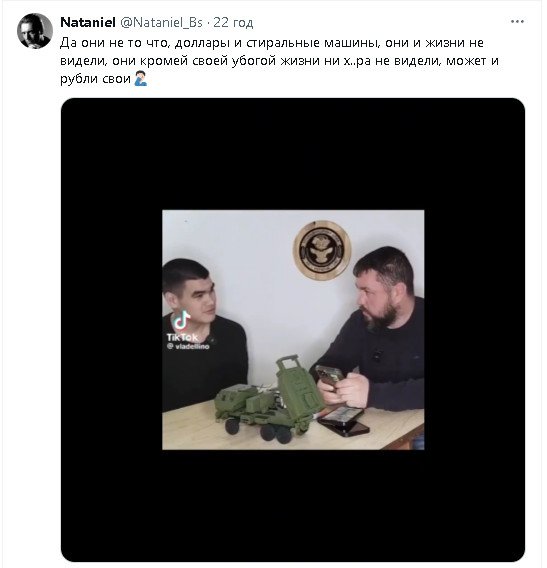Viewport: 547px width, 568px height.
Task: Click the phone lying on the table
Action: coord(343,421)
